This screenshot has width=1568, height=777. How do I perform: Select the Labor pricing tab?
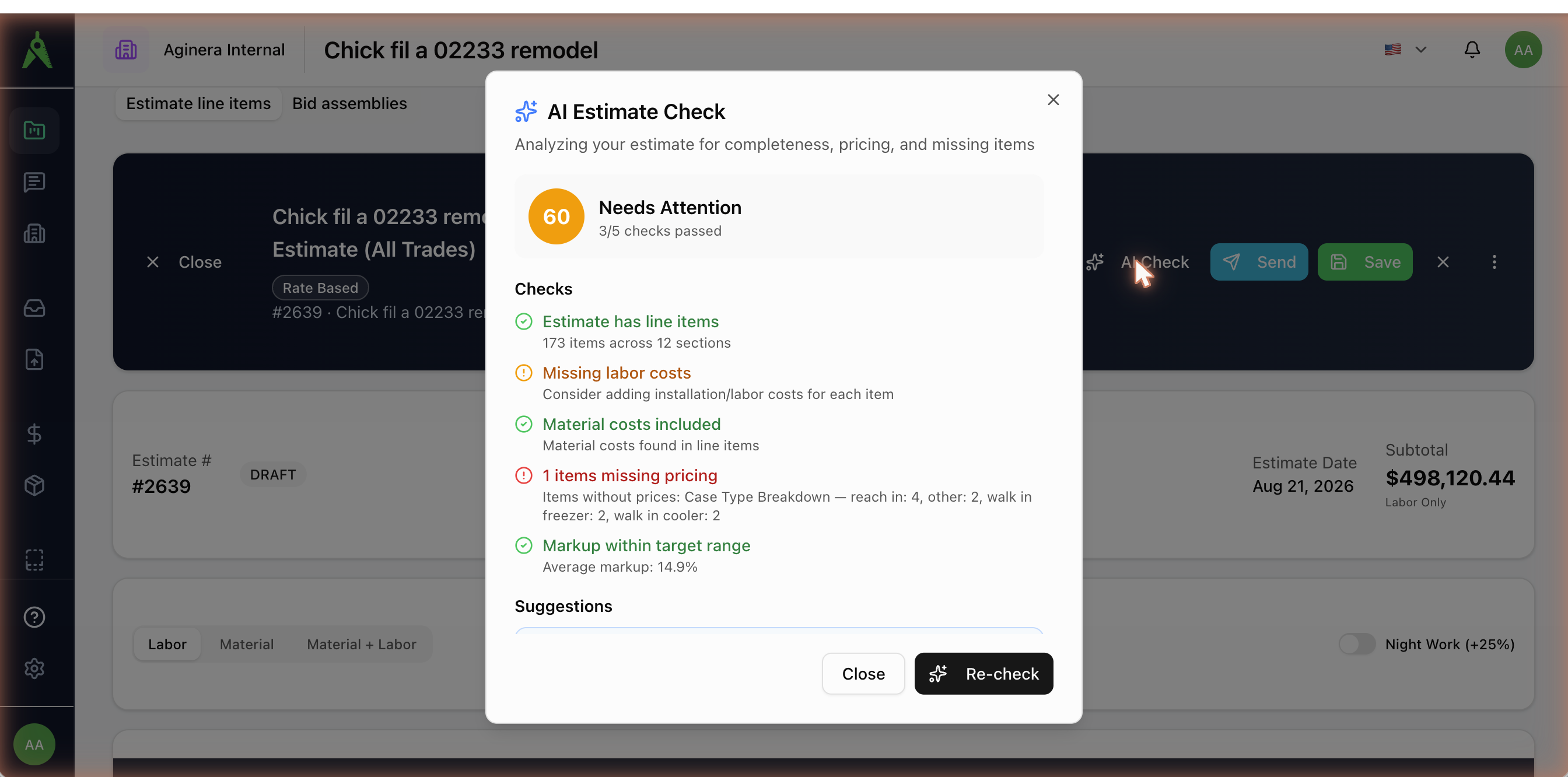(x=167, y=644)
